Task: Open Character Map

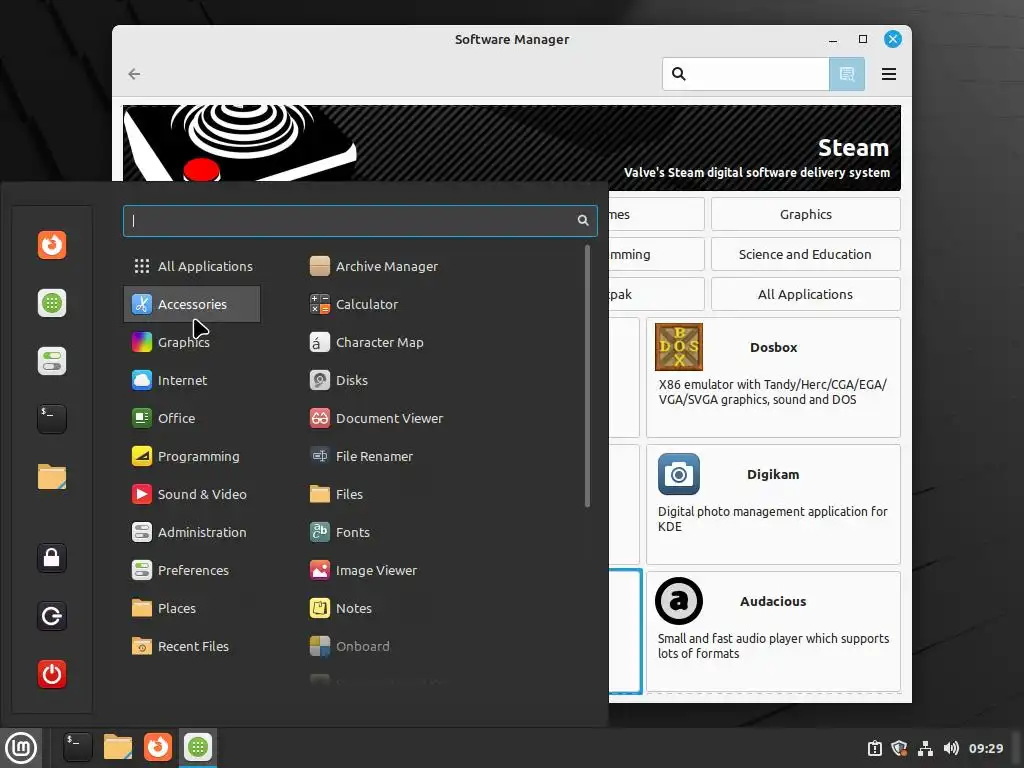Action: pyautogui.click(x=367, y=342)
